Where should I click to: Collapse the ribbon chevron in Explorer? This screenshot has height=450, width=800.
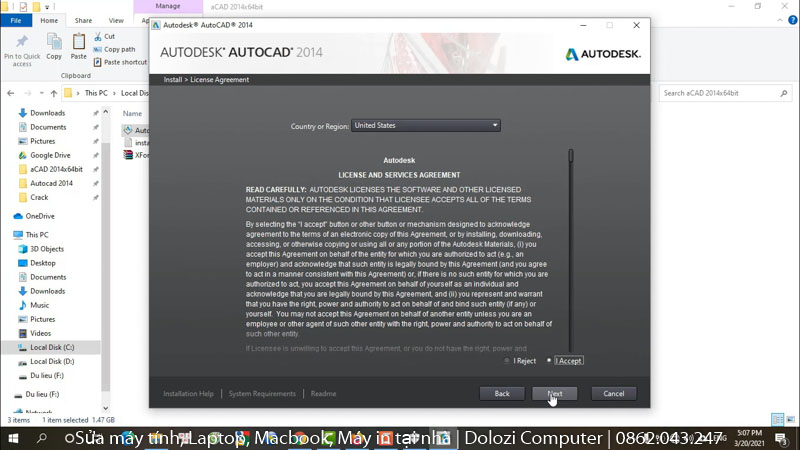tap(780, 20)
